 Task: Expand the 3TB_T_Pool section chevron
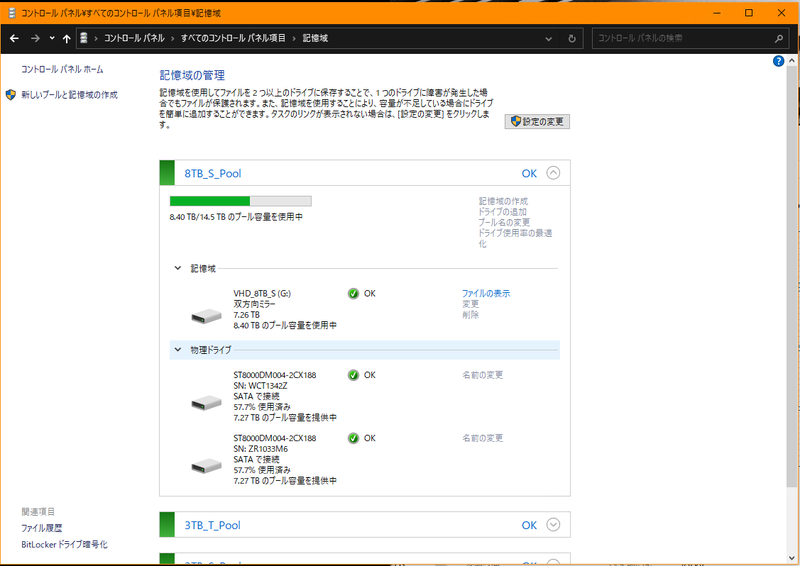(x=554, y=525)
